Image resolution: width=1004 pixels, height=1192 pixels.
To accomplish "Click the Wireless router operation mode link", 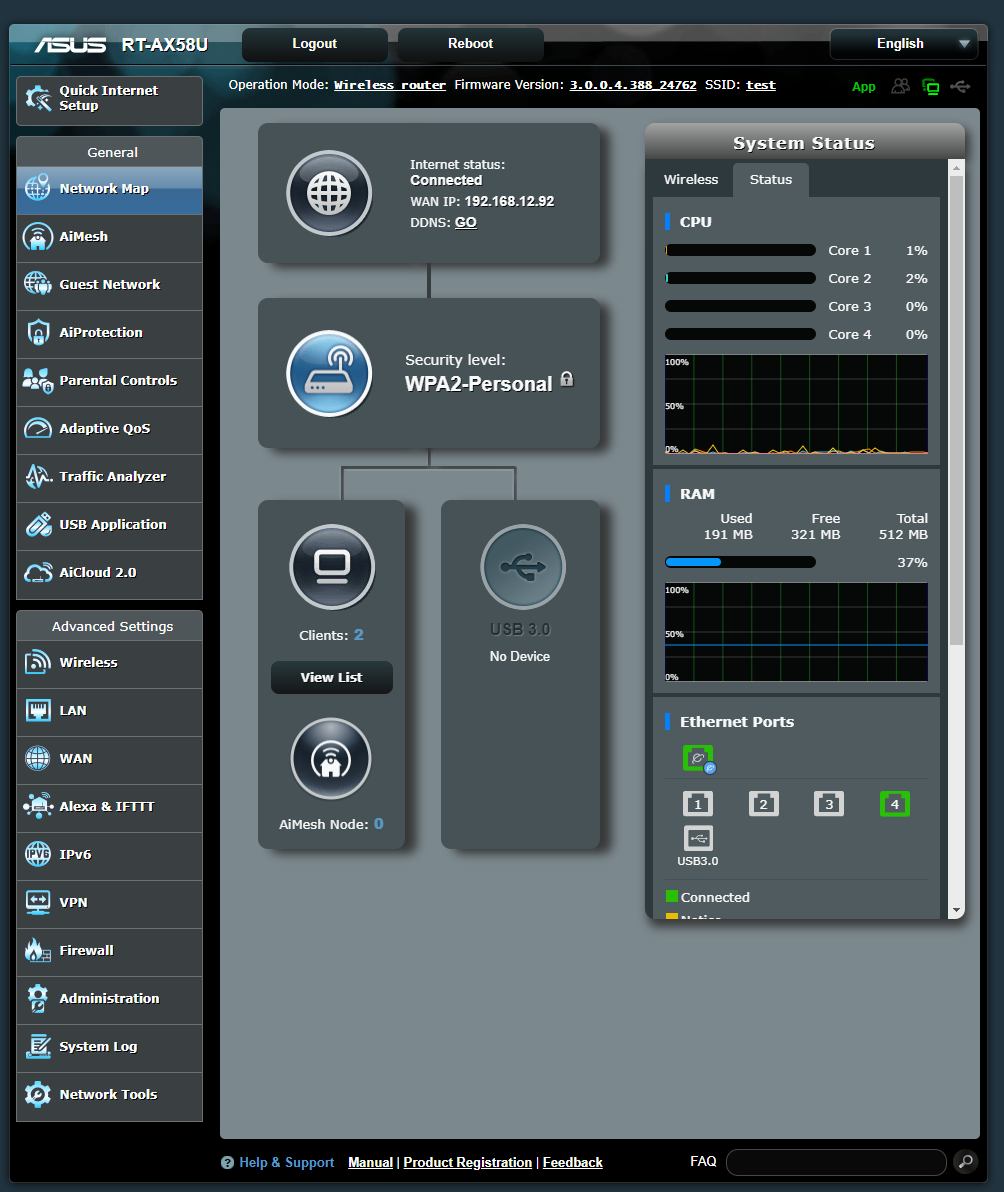I will (390, 85).
